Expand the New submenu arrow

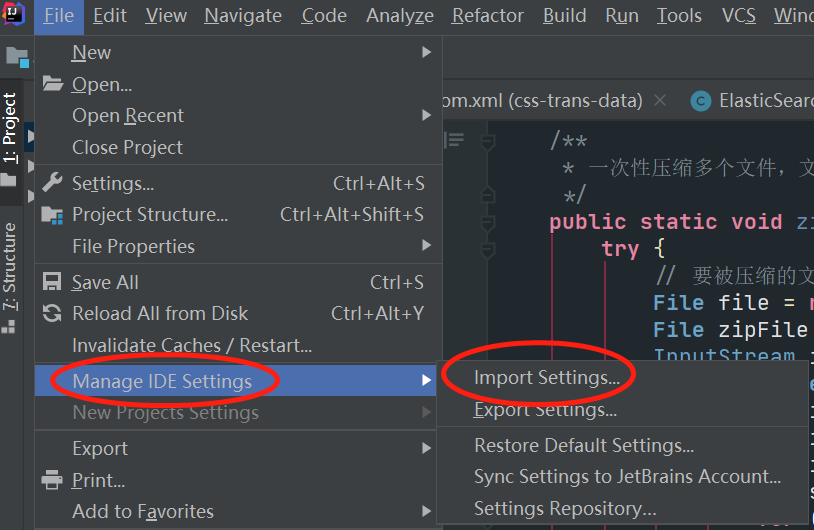[427, 52]
